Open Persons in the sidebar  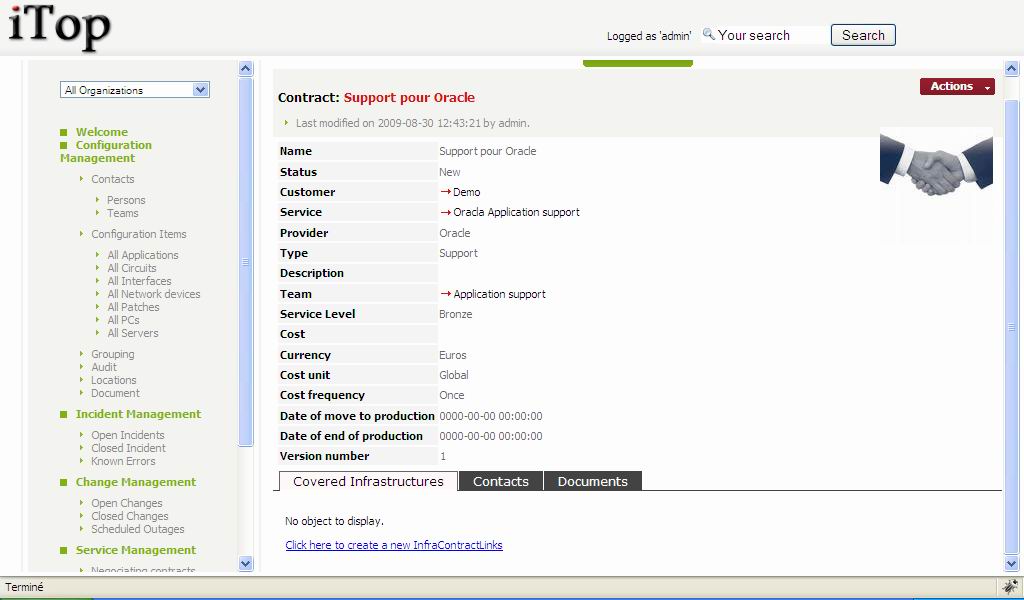click(x=126, y=200)
